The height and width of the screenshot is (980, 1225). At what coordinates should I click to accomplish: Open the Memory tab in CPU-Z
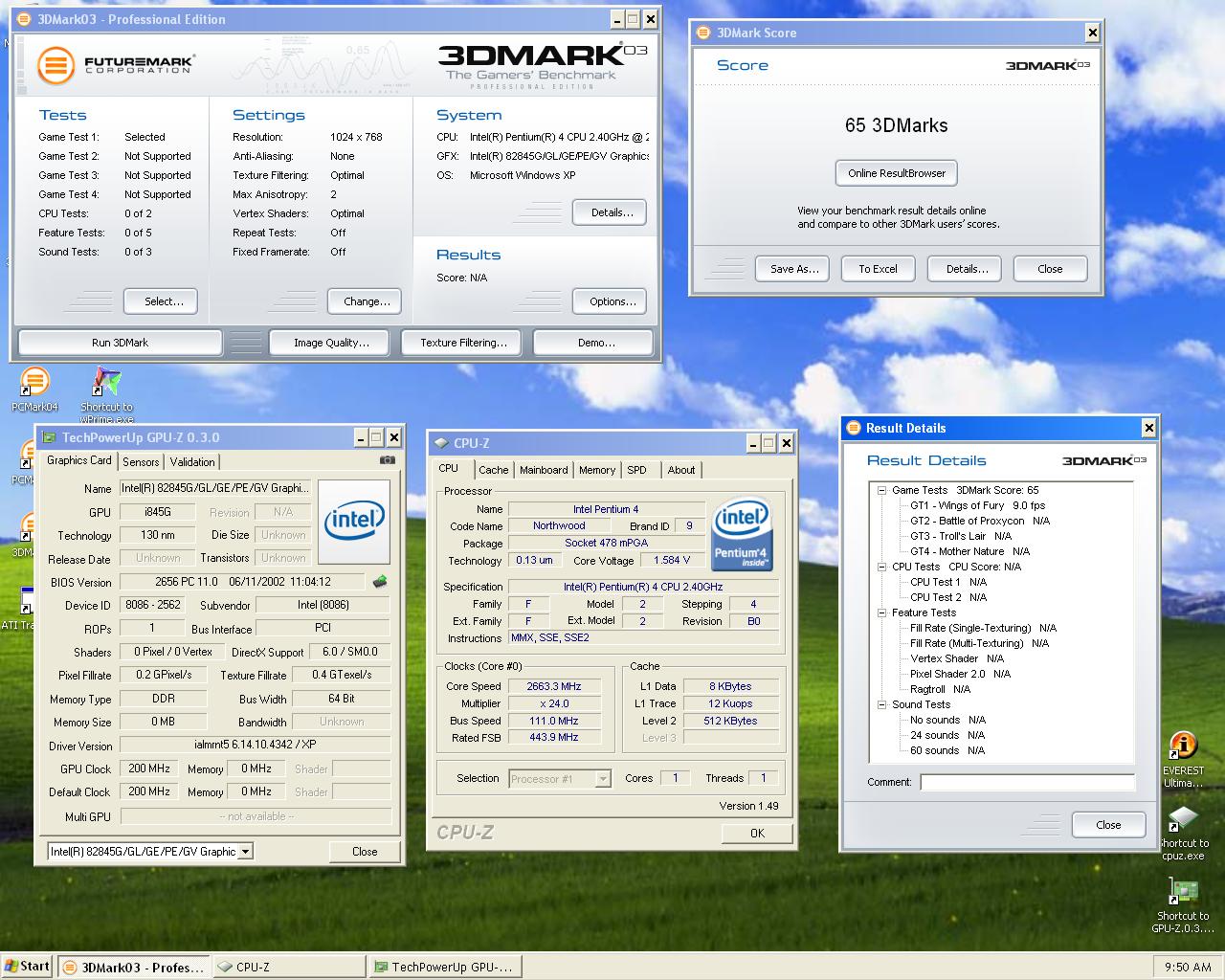[x=597, y=470]
